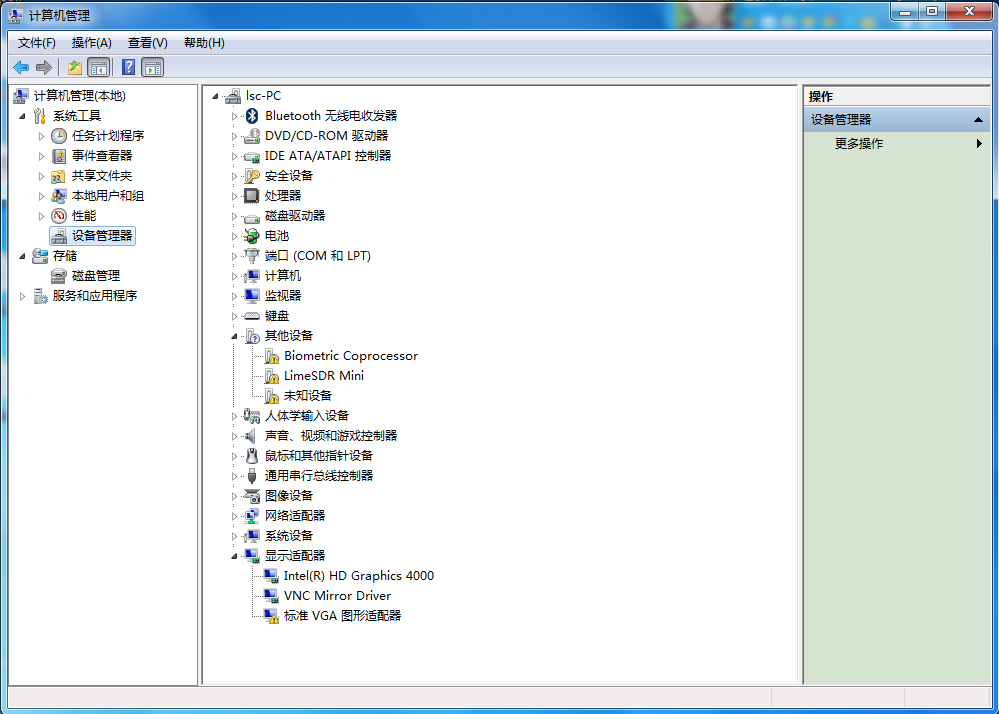
Task: Click the 任务计划程序 clock icon
Action: (59, 136)
